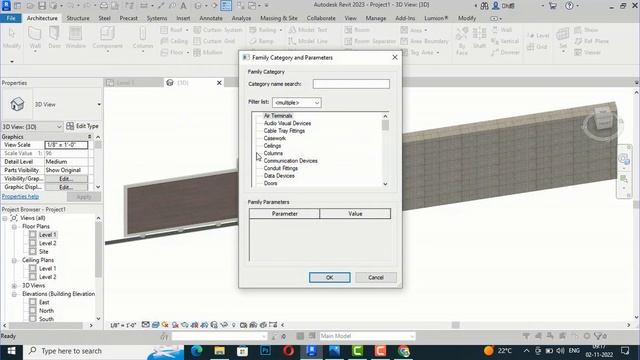Select Columns in category list
The image size is (640, 360).
point(273,153)
